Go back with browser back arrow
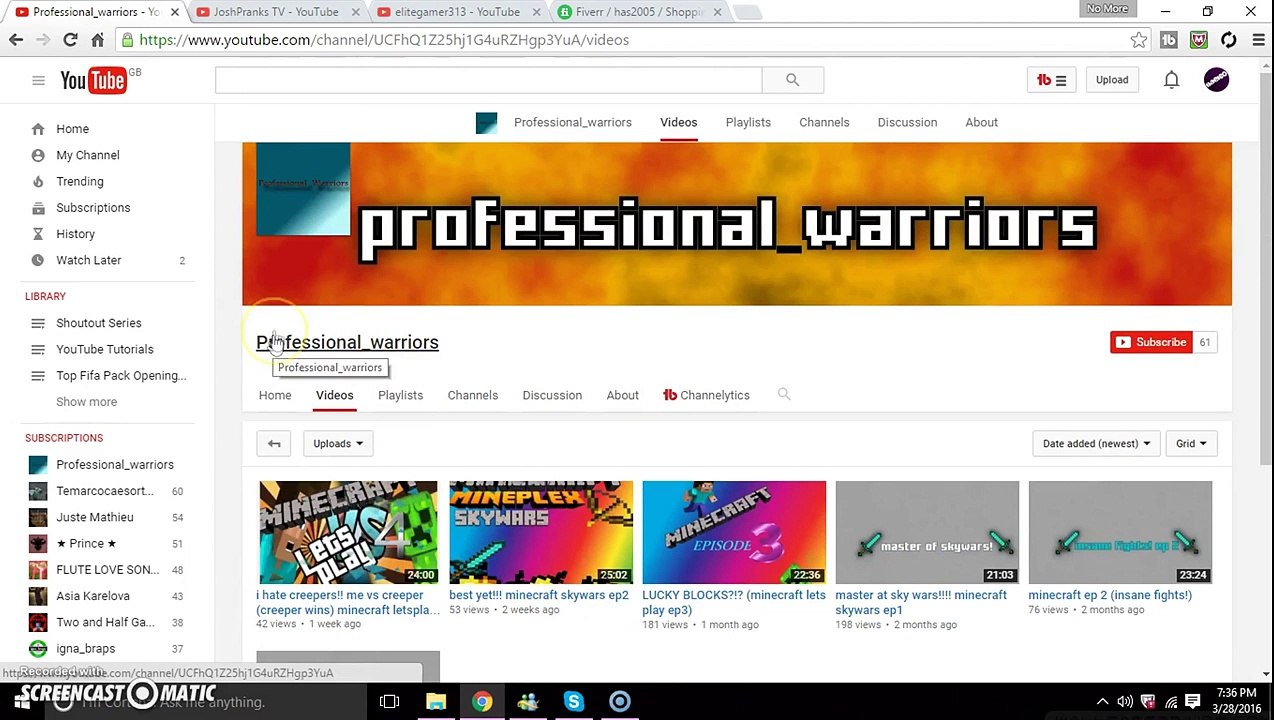The image size is (1274, 720). point(16,40)
